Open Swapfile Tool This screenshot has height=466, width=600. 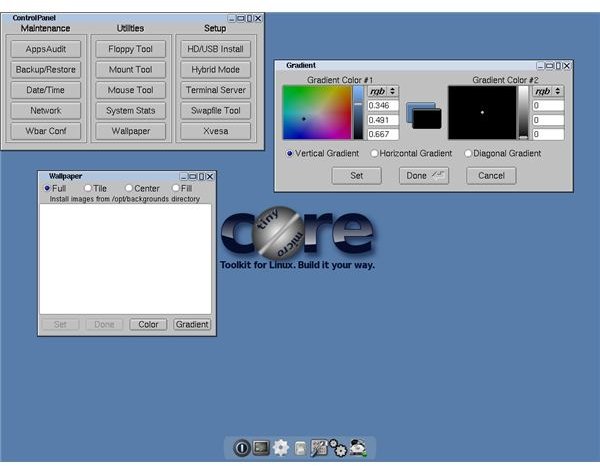pyautogui.click(x=215, y=111)
